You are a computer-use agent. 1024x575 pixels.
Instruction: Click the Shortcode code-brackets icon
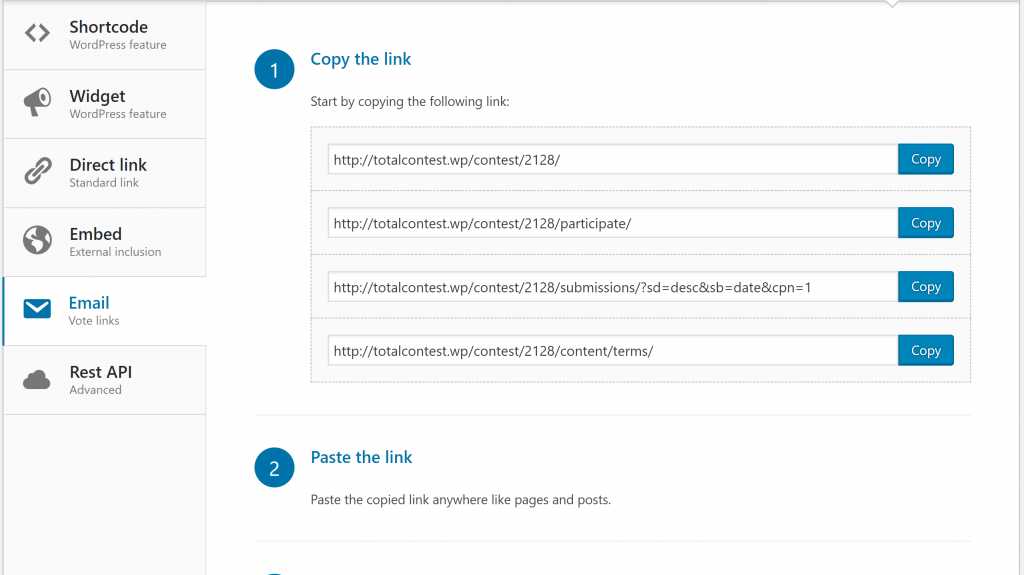(x=37, y=33)
